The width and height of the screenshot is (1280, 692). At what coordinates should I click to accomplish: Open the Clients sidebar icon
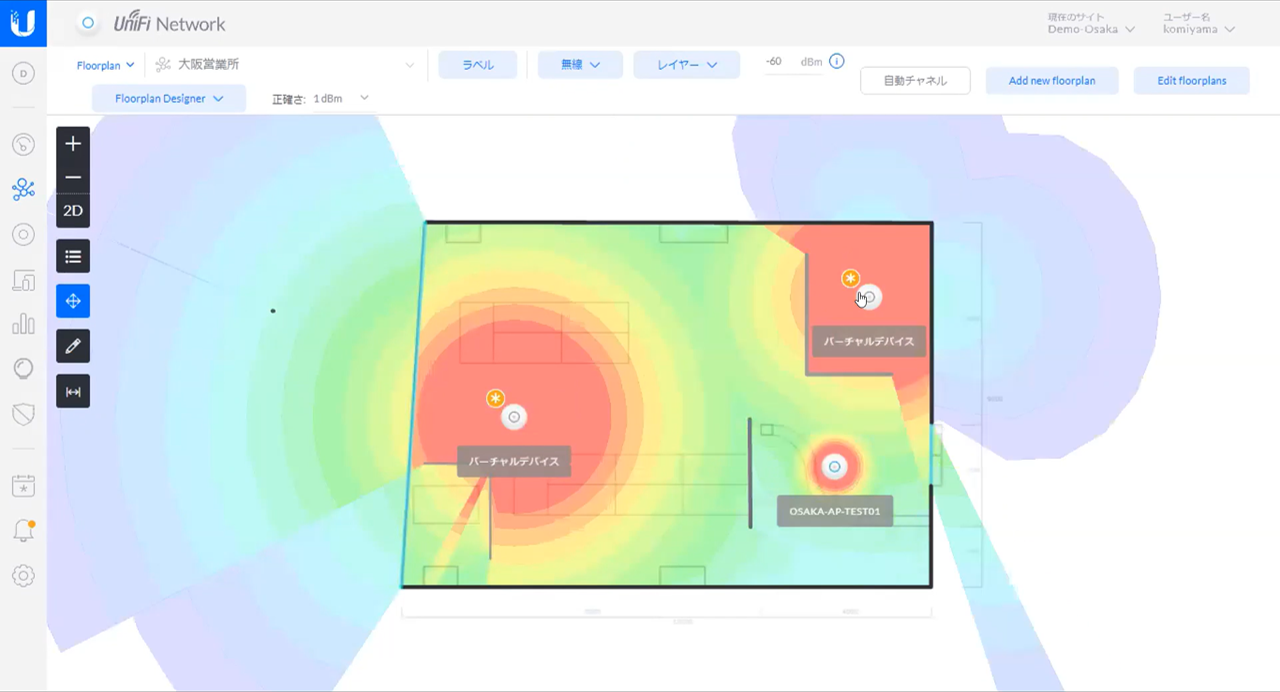coord(23,280)
